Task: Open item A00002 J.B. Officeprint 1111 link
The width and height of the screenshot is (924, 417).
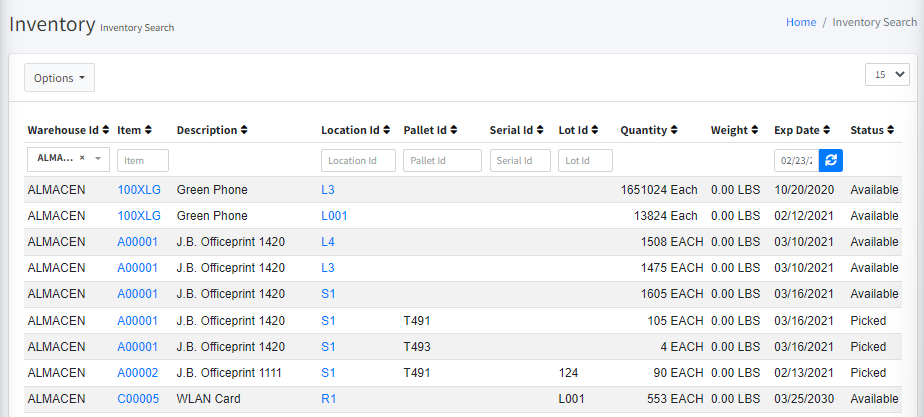Action: pos(138,372)
